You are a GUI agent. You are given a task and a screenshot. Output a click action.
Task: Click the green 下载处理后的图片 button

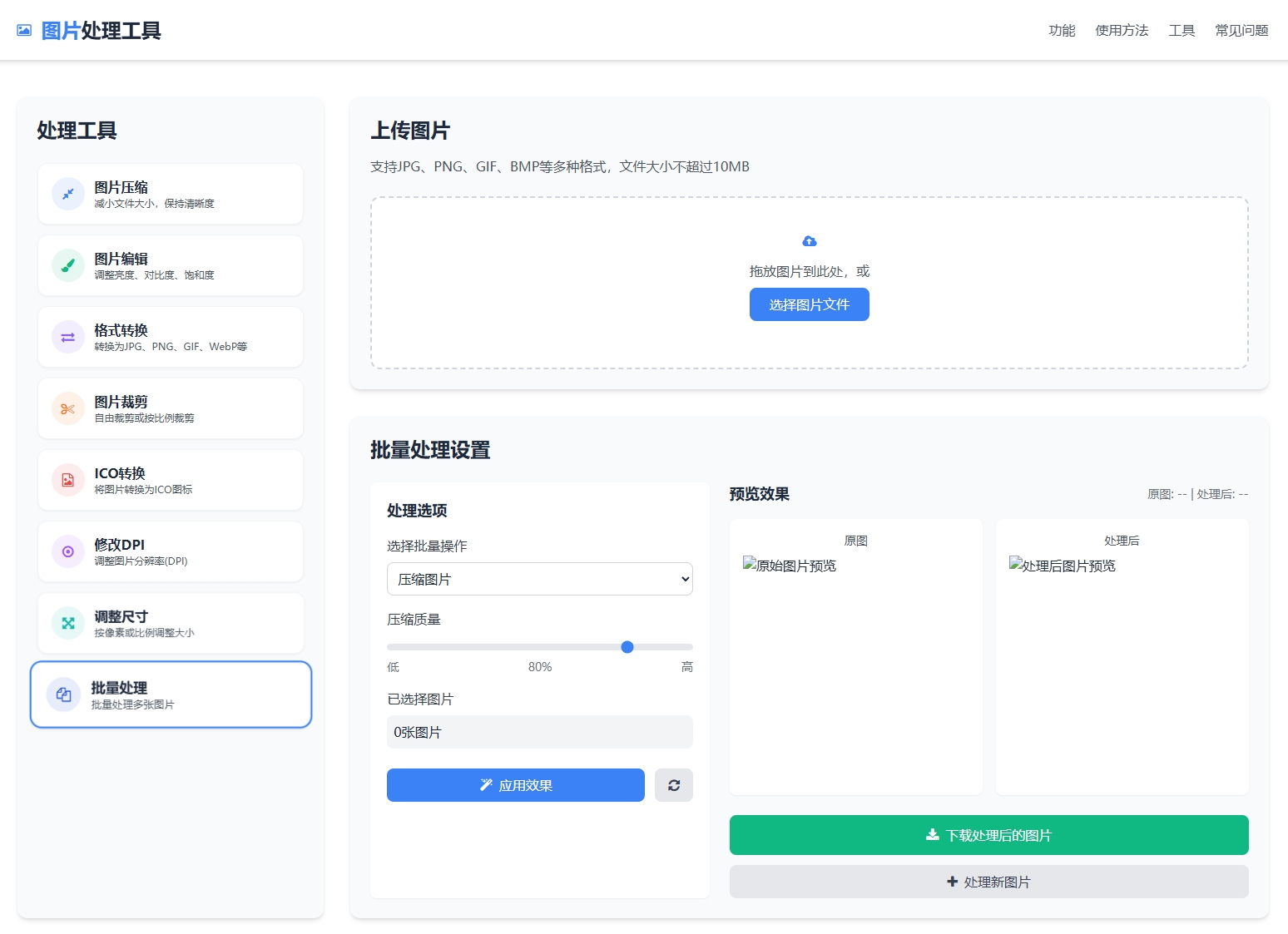988,835
